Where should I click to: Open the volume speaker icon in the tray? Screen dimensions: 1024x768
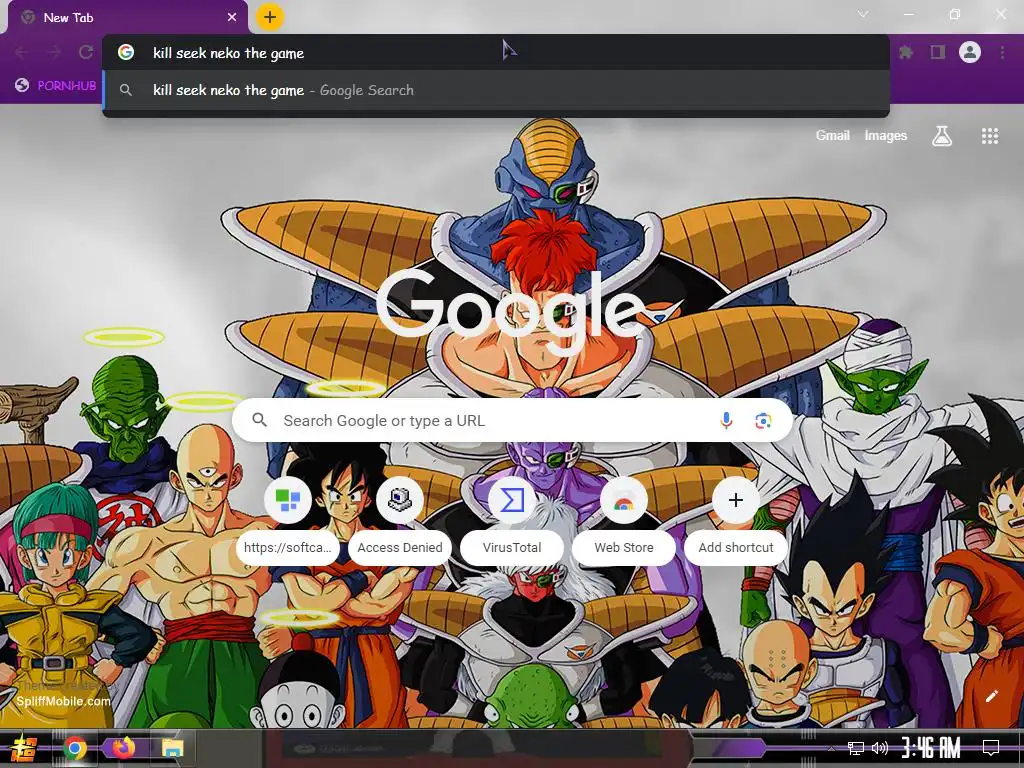click(880, 748)
